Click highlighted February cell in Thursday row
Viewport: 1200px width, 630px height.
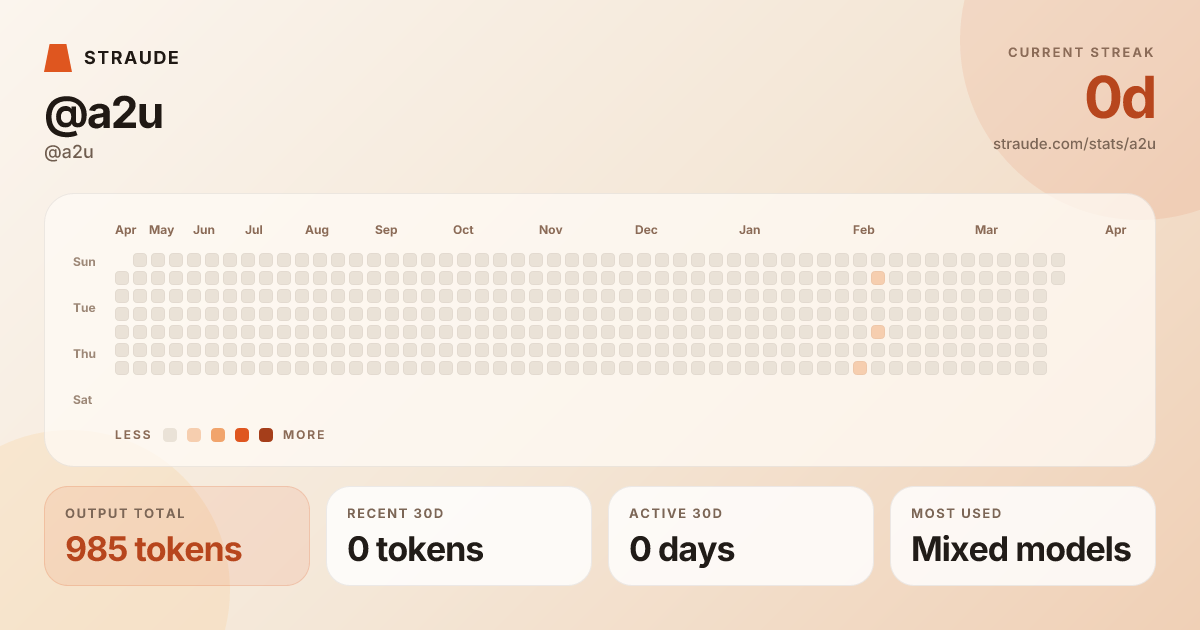878,332
